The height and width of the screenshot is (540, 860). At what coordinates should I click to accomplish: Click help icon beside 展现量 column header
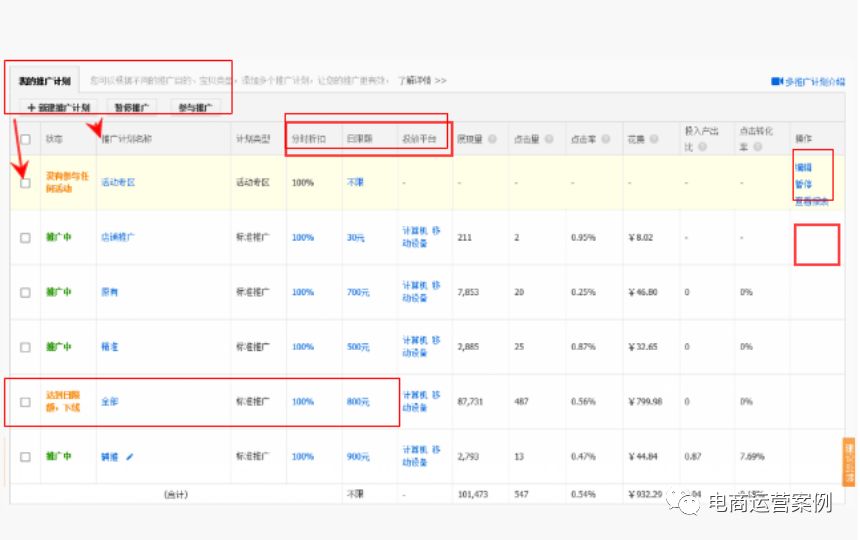coord(493,139)
